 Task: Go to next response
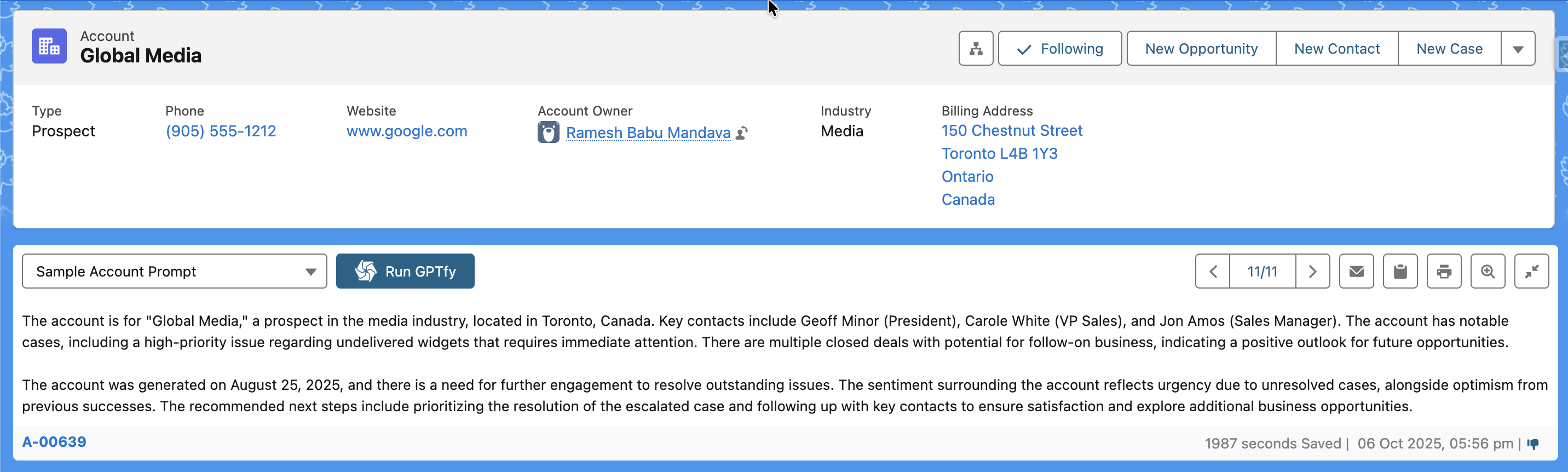pyautogui.click(x=1312, y=272)
